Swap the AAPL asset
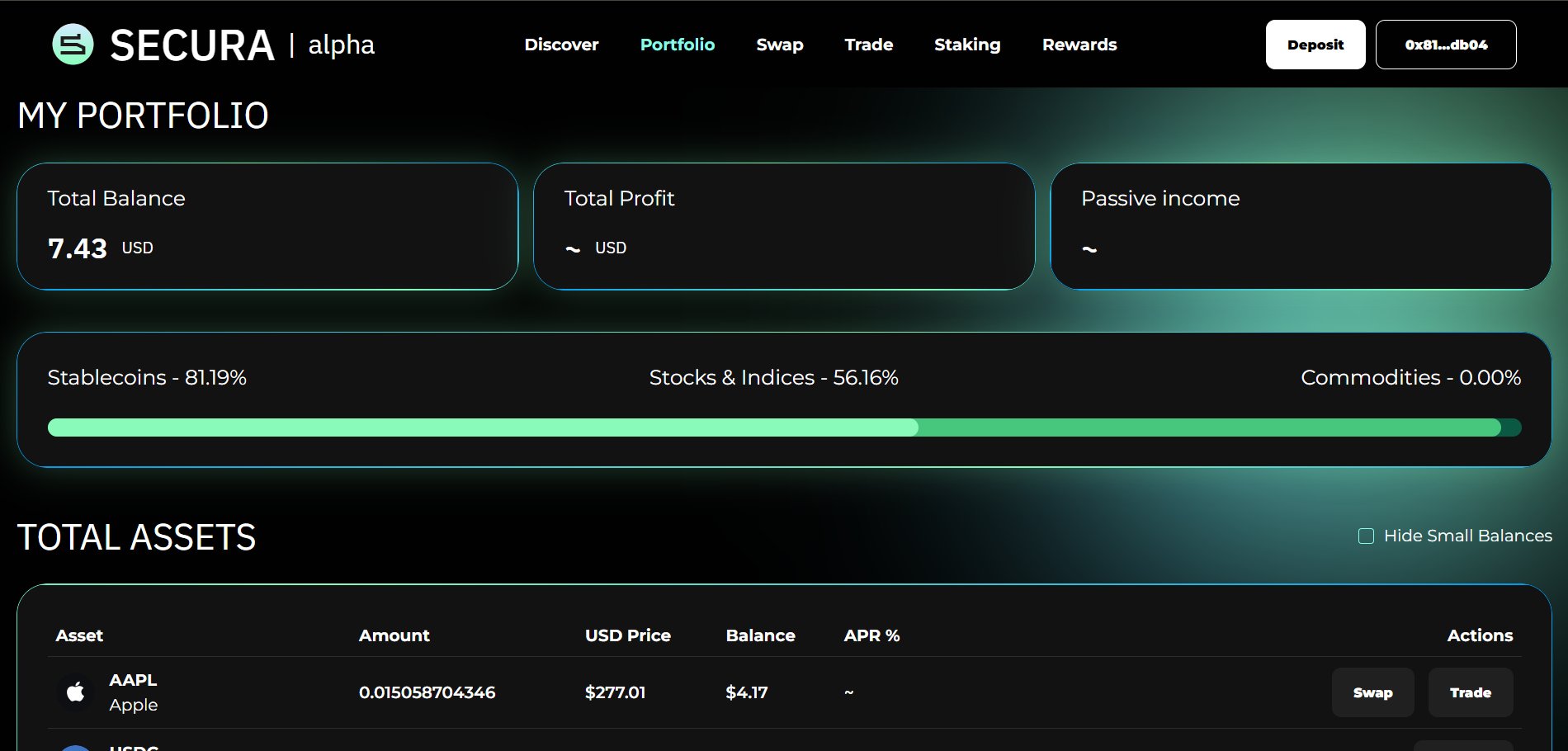The height and width of the screenshot is (751, 1568). (x=1372, y=692)
